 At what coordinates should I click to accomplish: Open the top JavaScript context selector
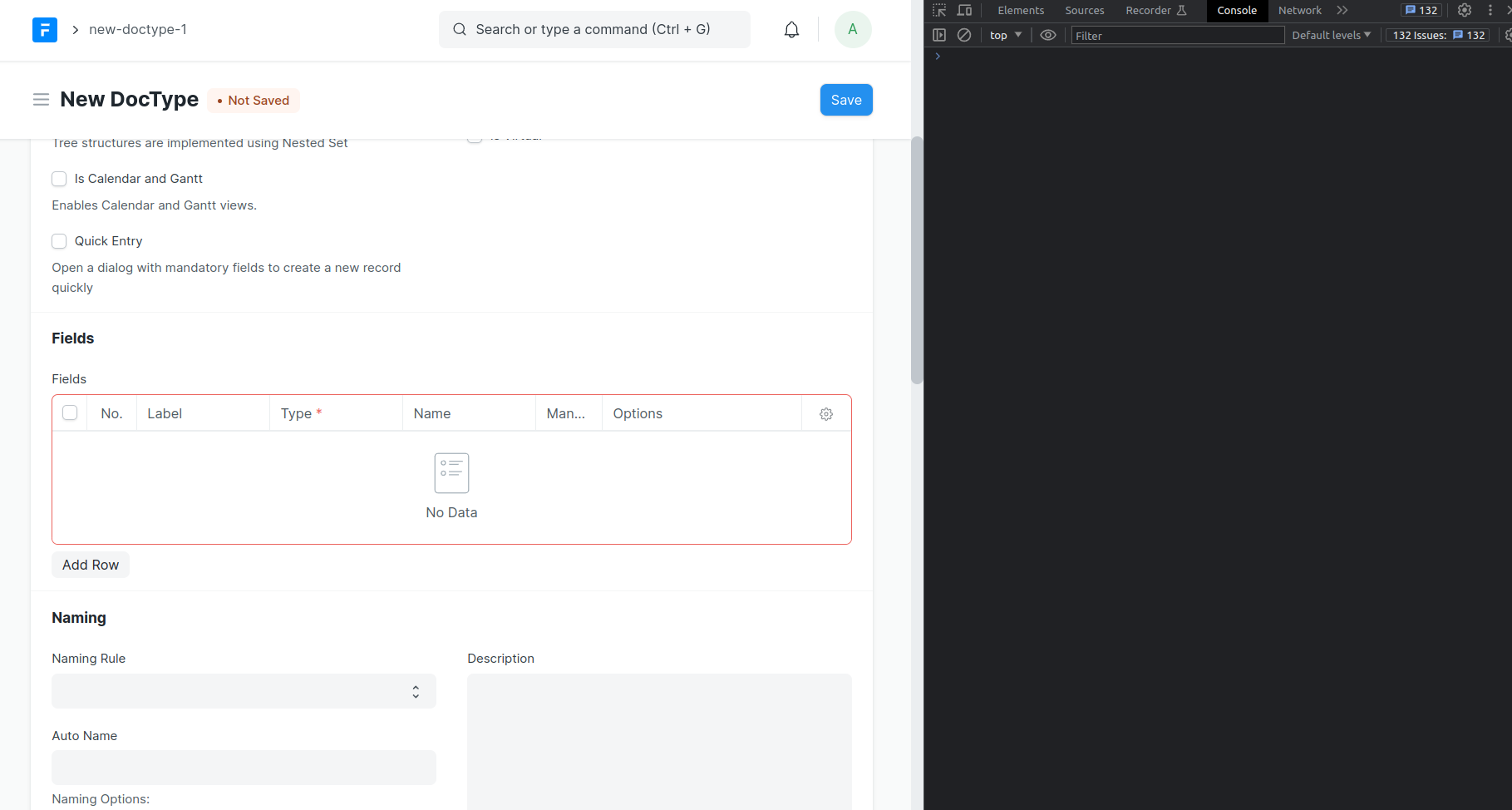tap(1005, 35)
